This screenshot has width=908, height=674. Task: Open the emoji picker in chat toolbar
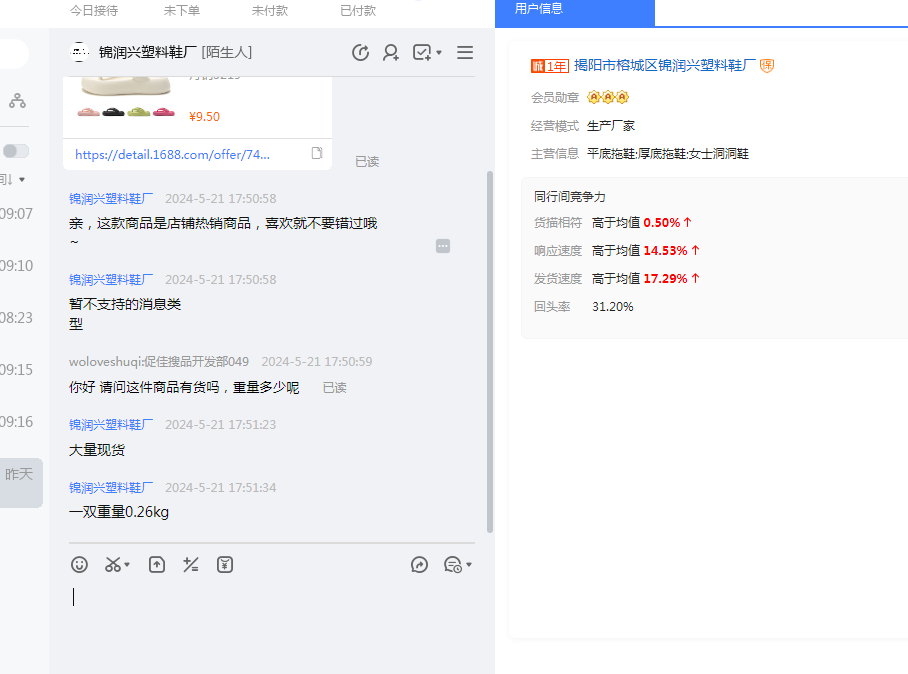coord(80,565)
